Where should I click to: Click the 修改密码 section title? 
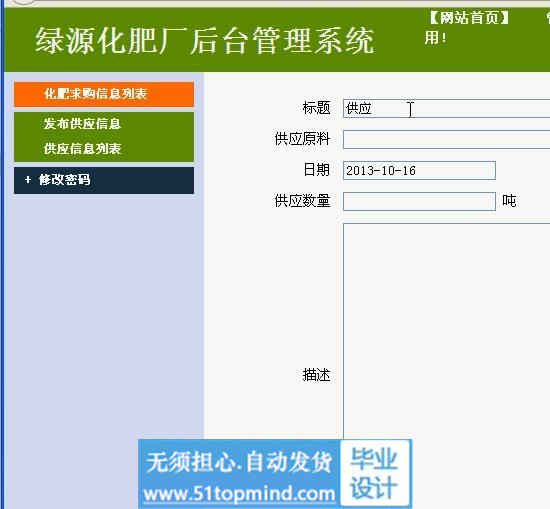pos(65,180)
